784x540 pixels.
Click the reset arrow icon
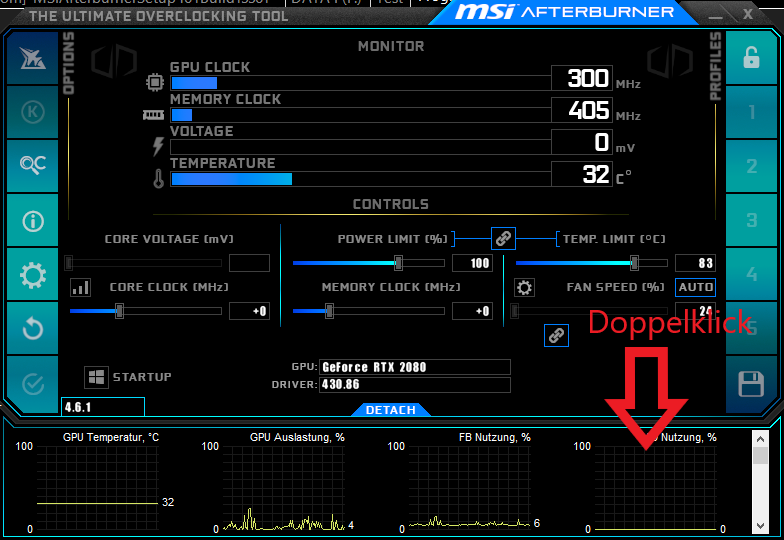tap(32, 328)
